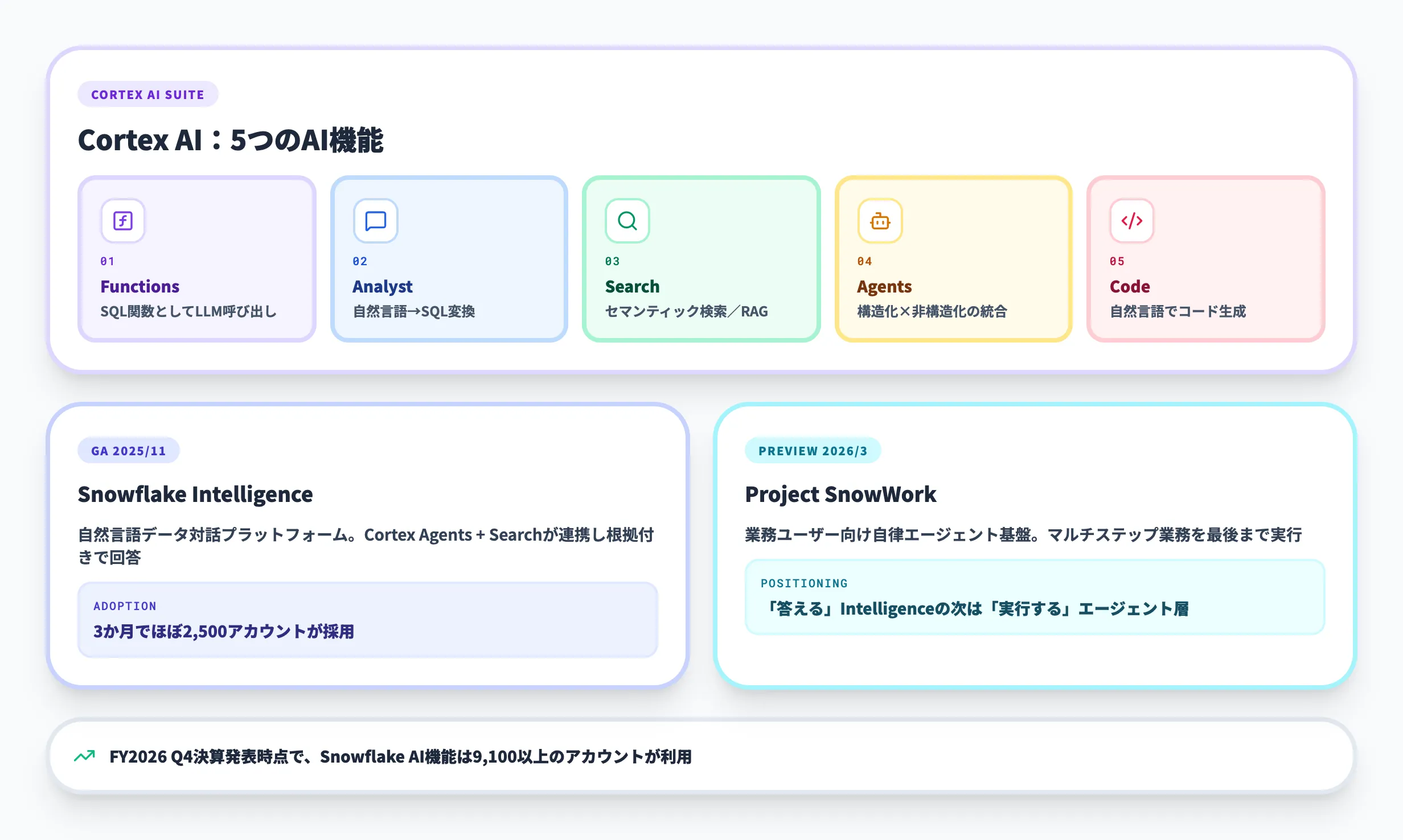Viewport: 1403px width, 840px height.
Task: Select the PREVIEW 2026/3 badge
Action: click(813, 450)
